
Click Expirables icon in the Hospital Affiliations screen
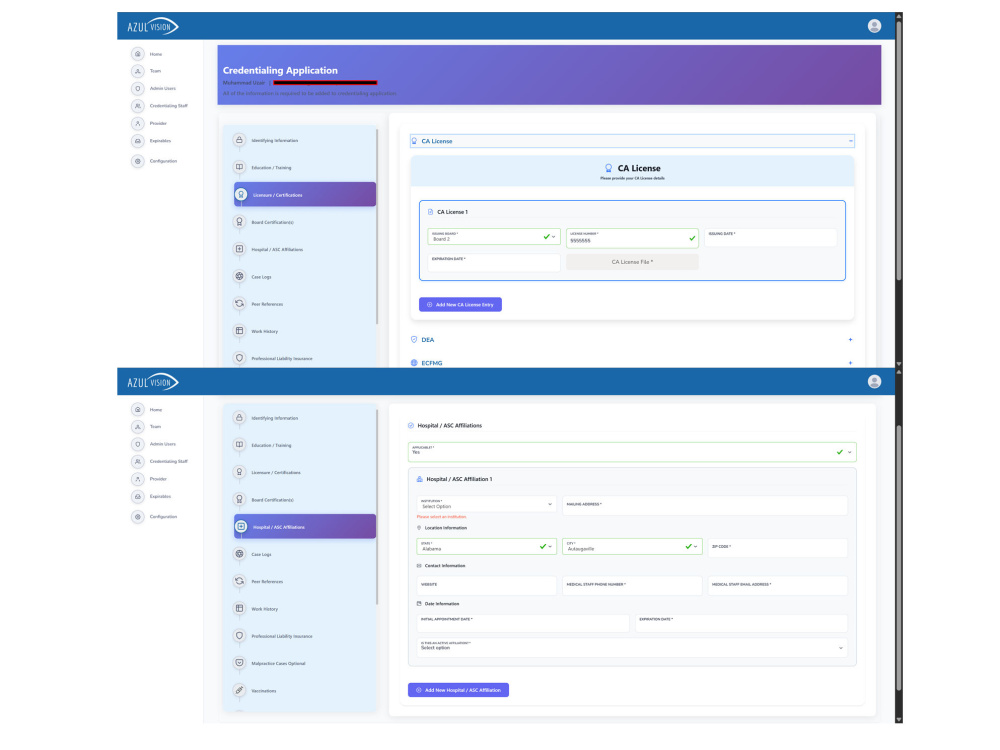pos(138,496)
